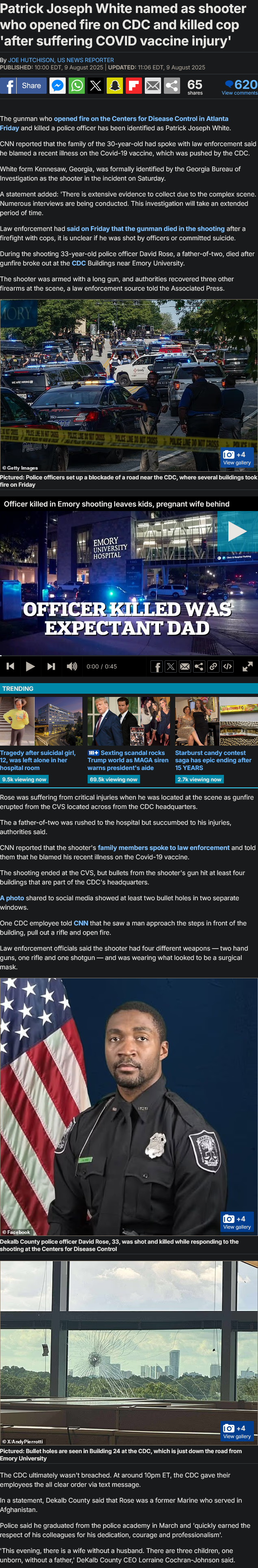This screenshot has width=258, height=1568.
Task: Share video on X from player bar
Action: pyautogui.click(x=170, y=666)
